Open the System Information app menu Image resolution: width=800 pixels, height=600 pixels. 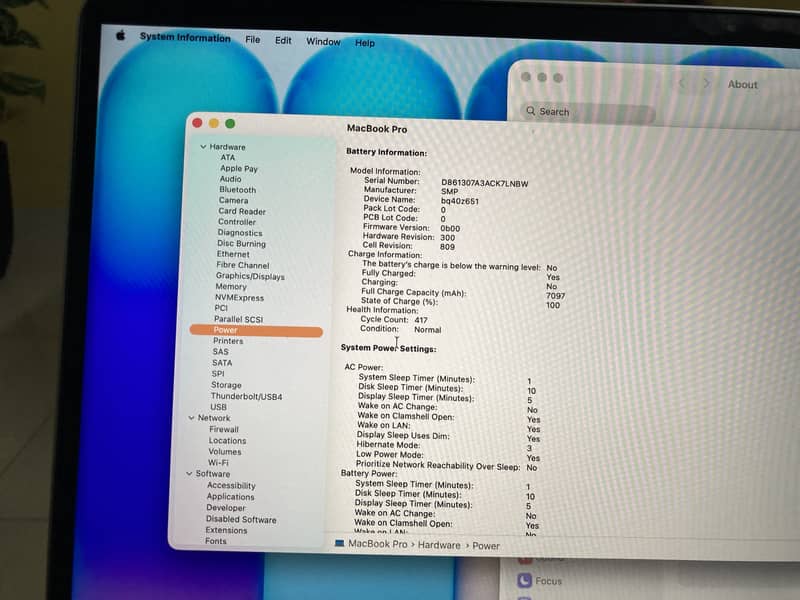185,38
